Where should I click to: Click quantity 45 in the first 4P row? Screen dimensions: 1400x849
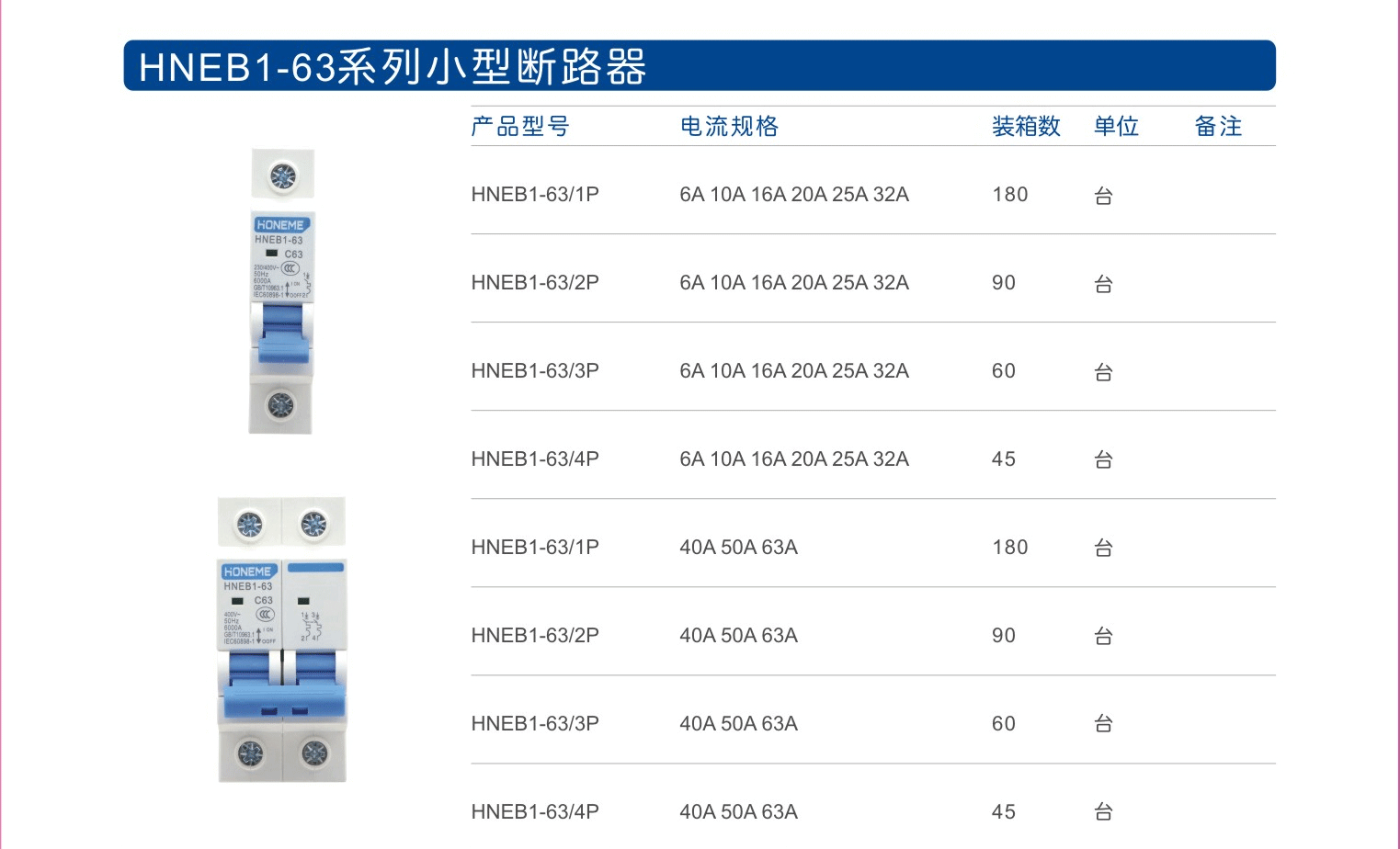tap(1004, 459)
